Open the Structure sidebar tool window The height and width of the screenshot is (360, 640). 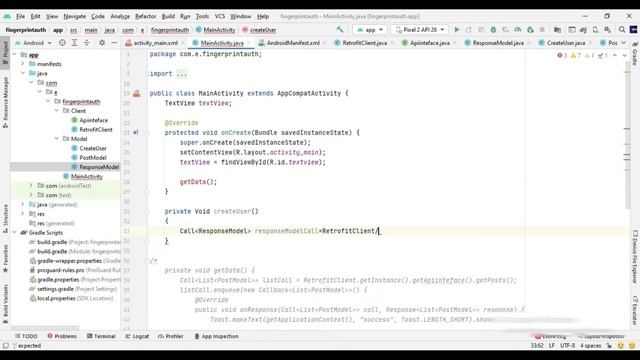click(5, 219)
